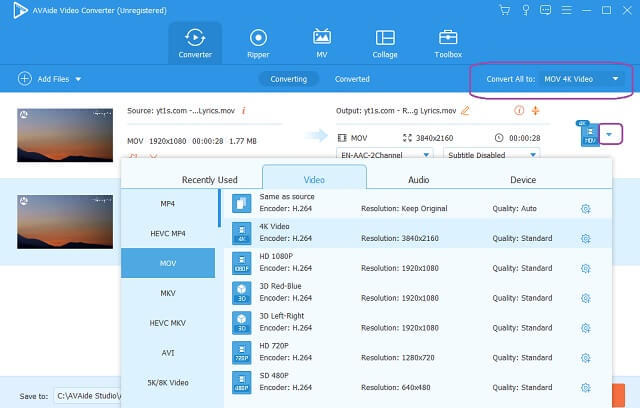Screen dimensions: 640x408
Task: Open the Collage module
Action: click(x=385, y=43)
